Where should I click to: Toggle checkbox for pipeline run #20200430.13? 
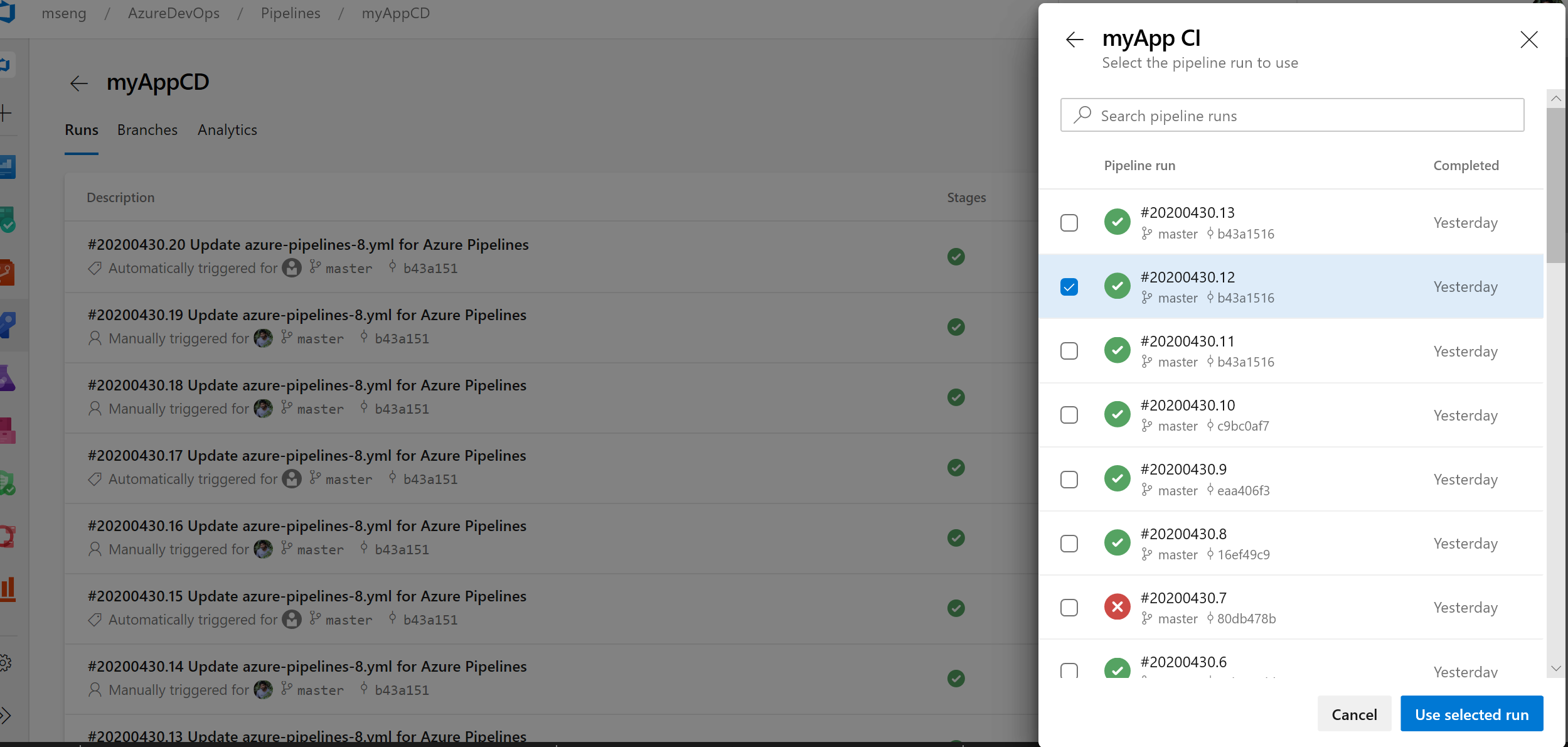[x=1069, y=222]
